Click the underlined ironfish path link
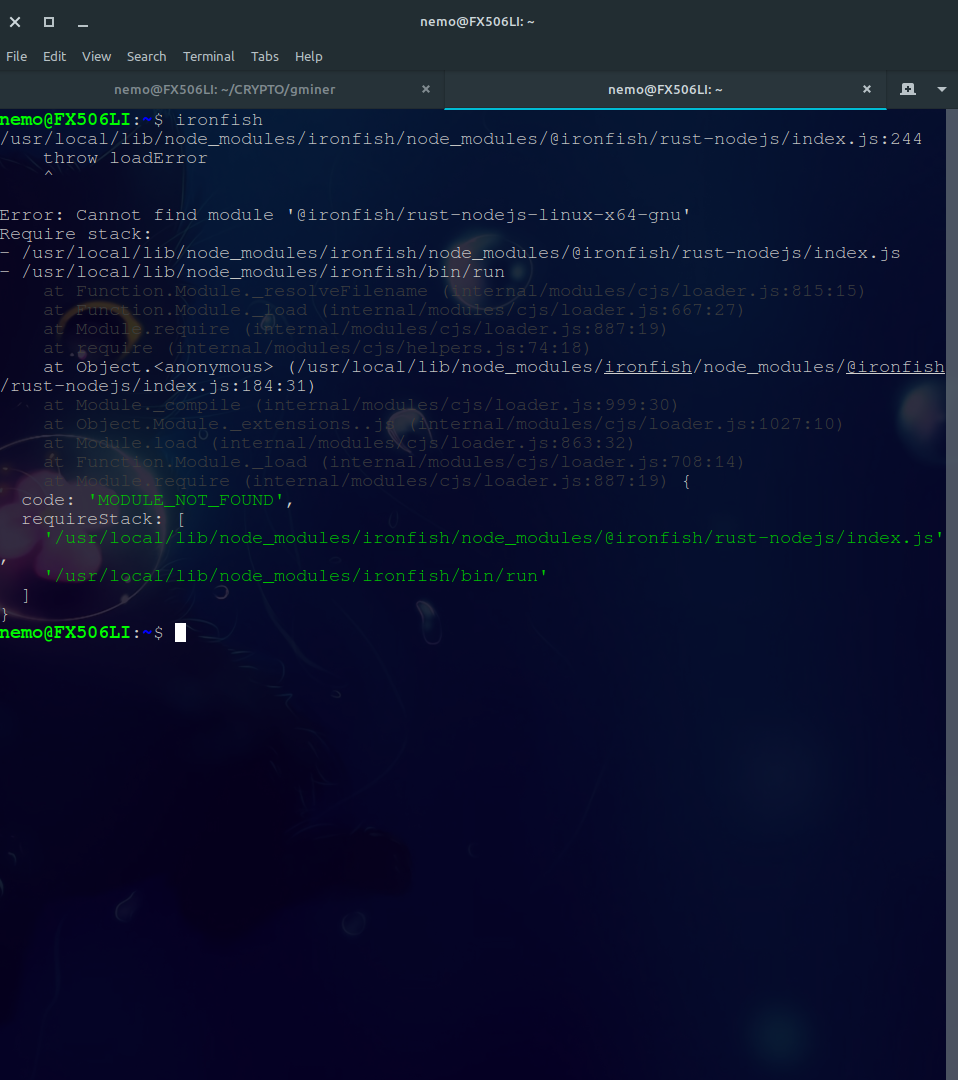 (x=648, y=367)
